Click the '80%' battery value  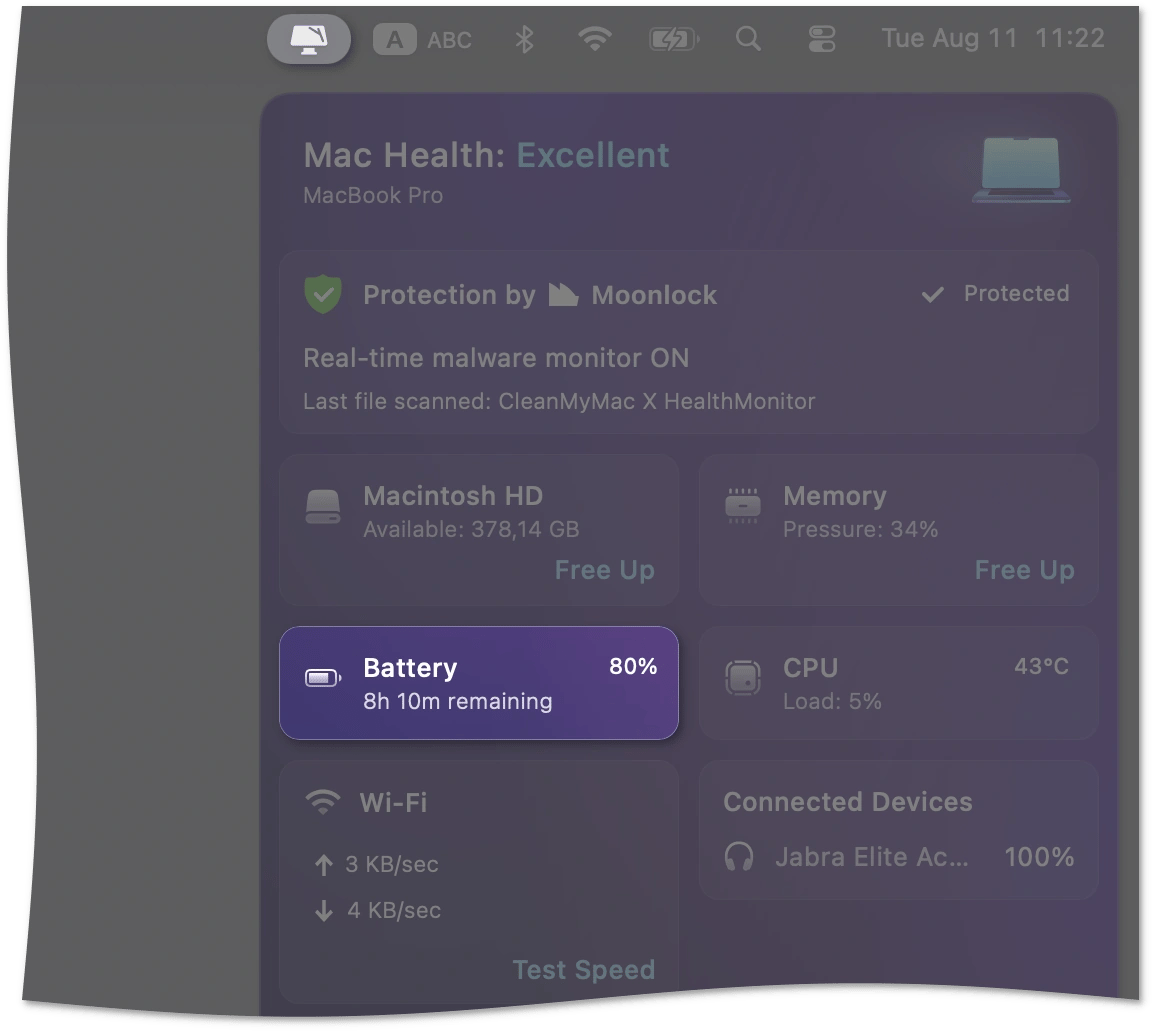click(633, 667)
